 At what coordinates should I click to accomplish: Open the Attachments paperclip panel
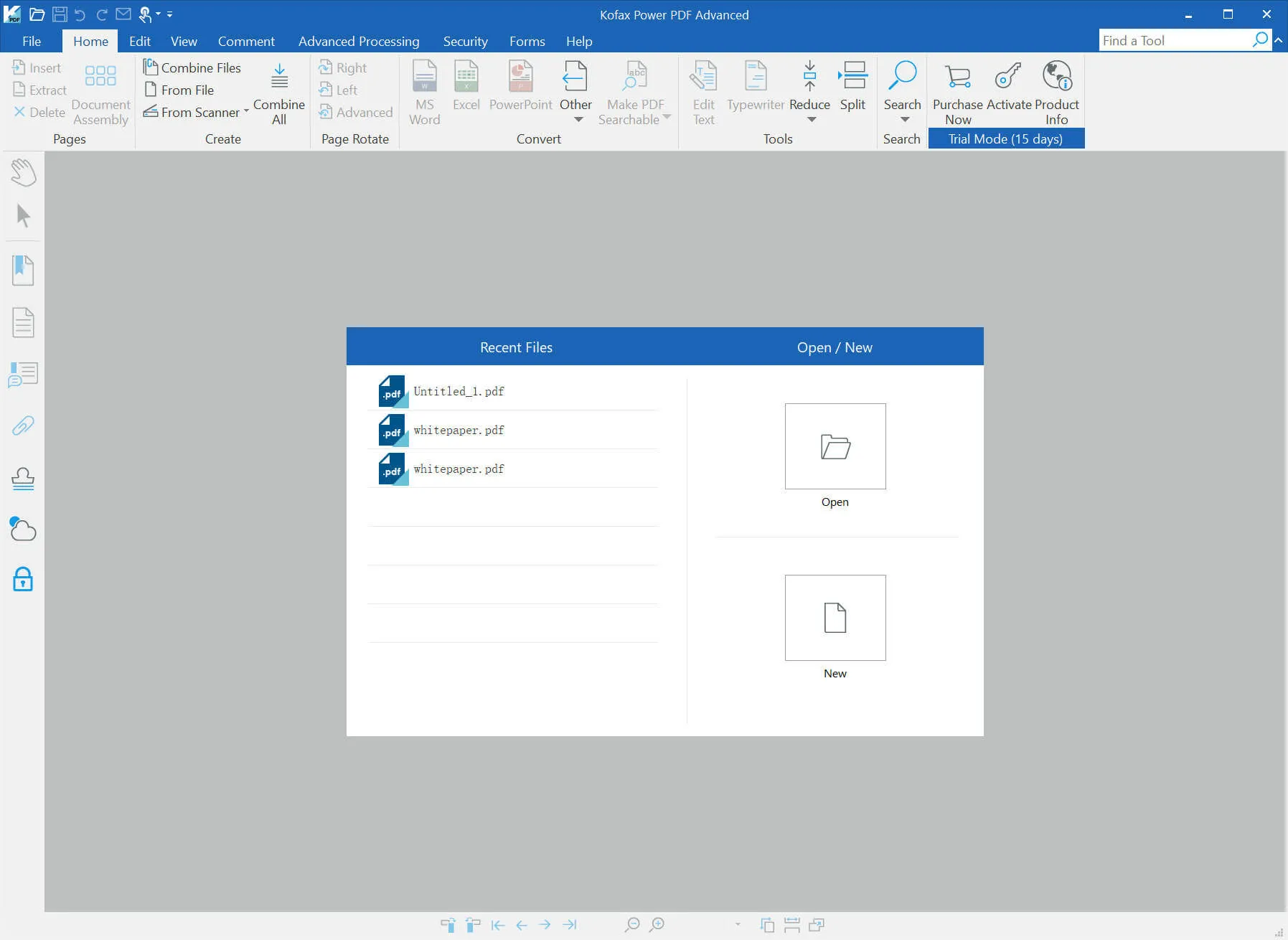point(23,426)
